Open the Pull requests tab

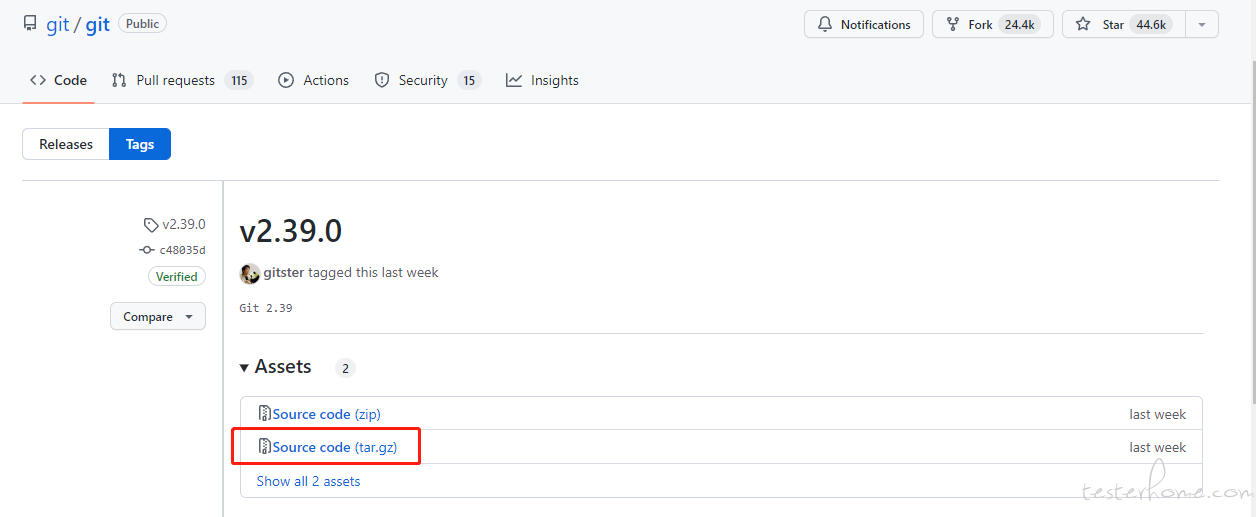coord(181,80)
